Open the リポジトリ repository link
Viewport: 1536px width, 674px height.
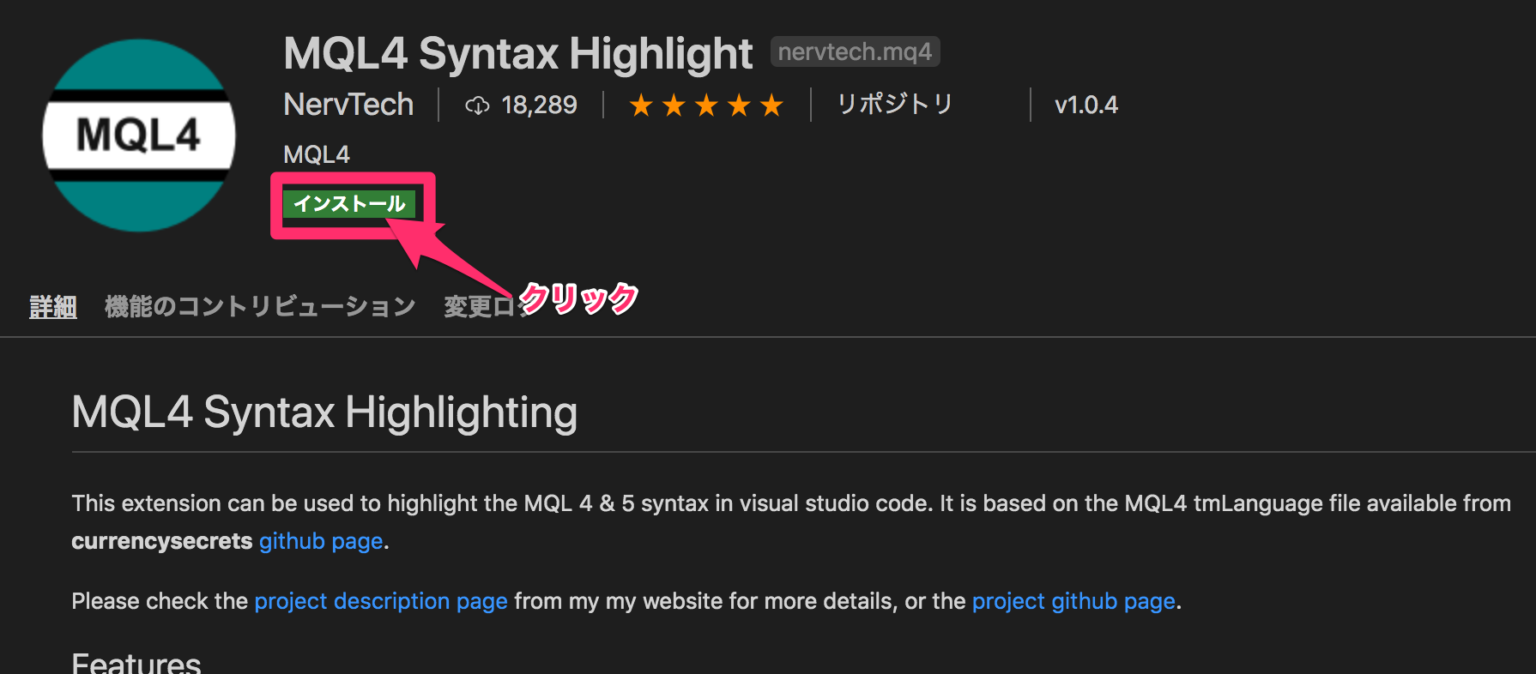pyautogui.click(x=895, y=104)
